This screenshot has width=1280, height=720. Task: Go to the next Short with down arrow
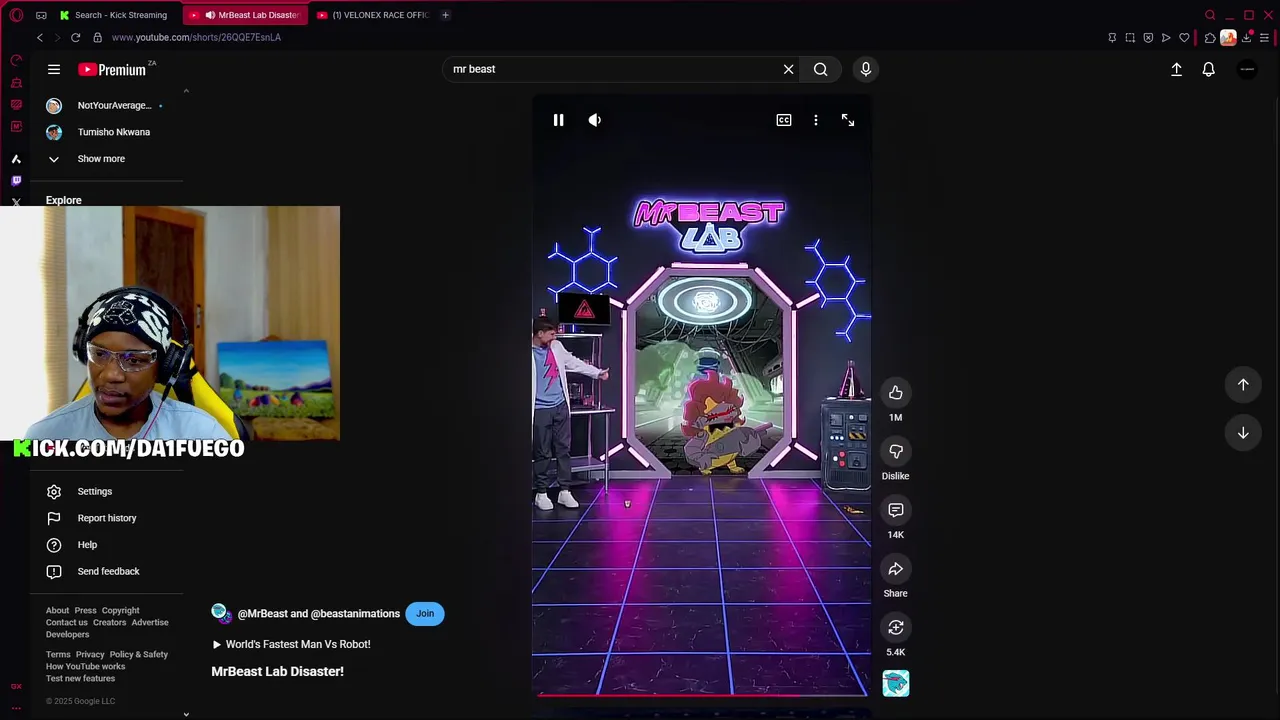(x=1243, y=433)
